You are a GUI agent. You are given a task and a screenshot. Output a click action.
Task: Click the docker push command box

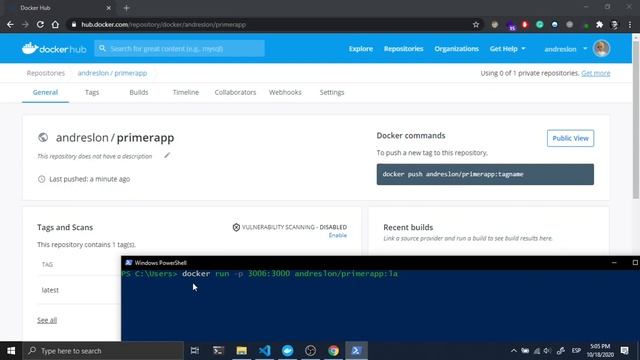pos(485,174)
